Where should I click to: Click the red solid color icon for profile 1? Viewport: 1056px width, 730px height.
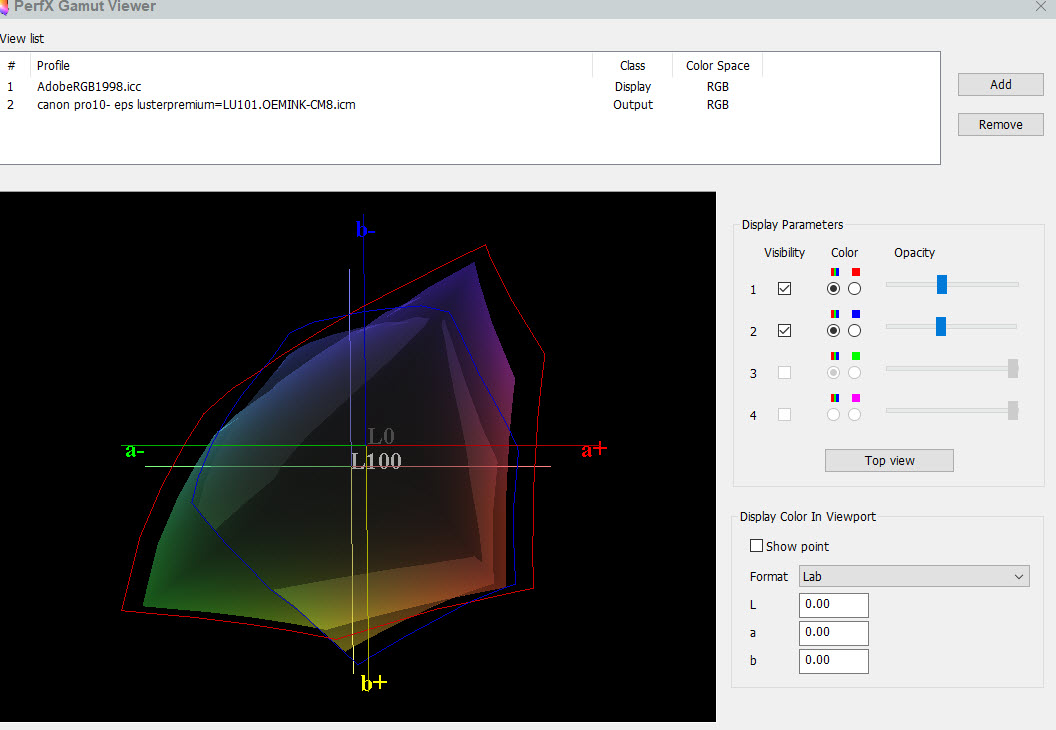(x=855, y=272)
